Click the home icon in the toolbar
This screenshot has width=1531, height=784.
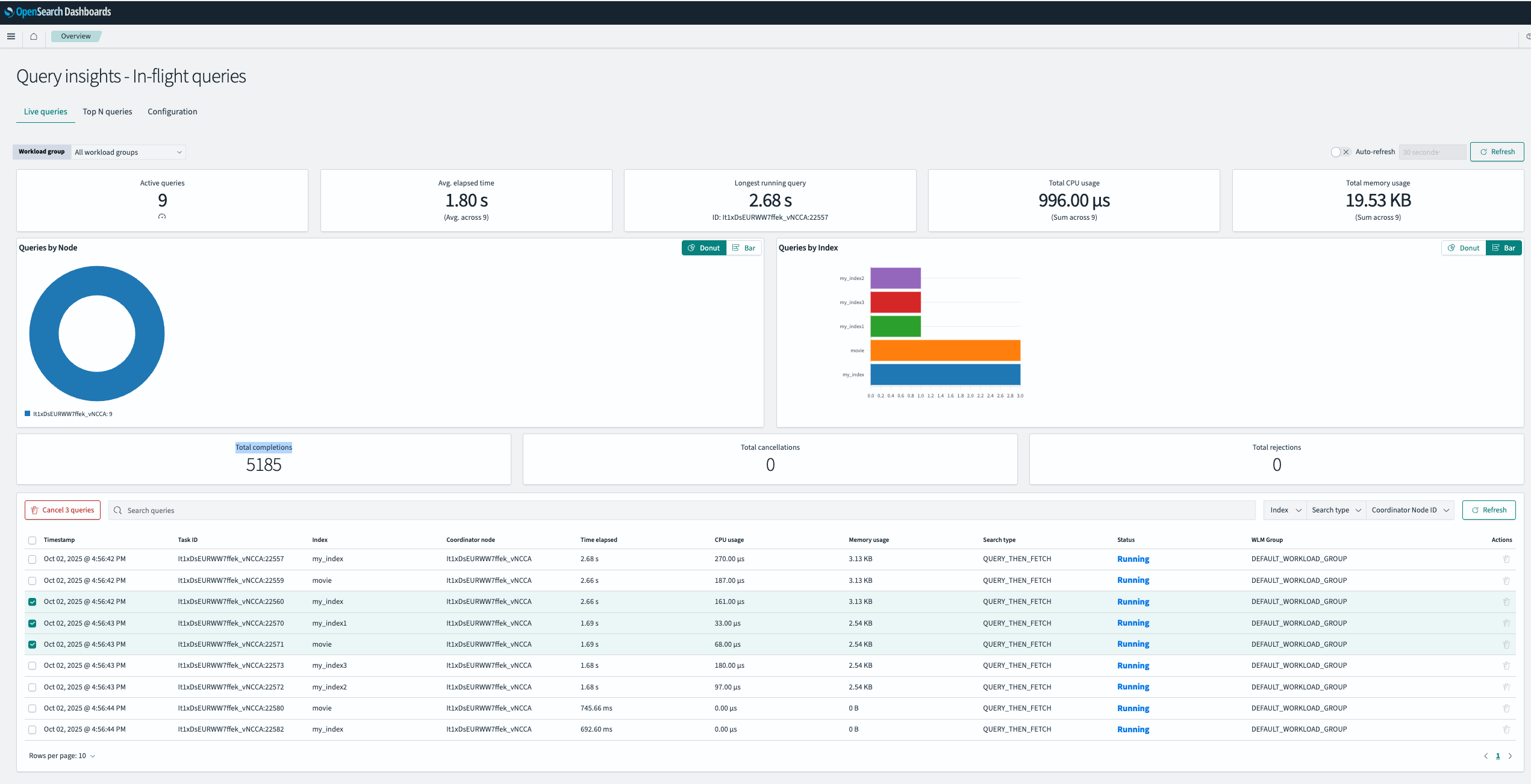point(33,36)
